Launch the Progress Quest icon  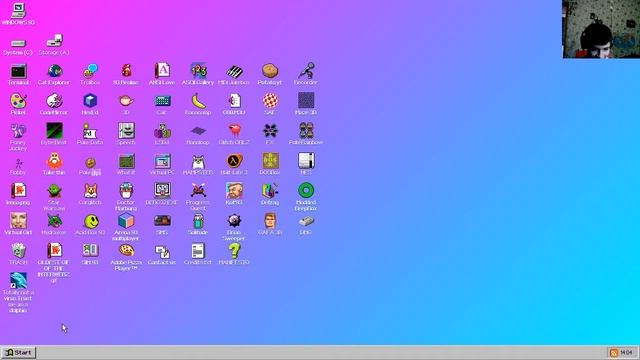tap(198, 191)
